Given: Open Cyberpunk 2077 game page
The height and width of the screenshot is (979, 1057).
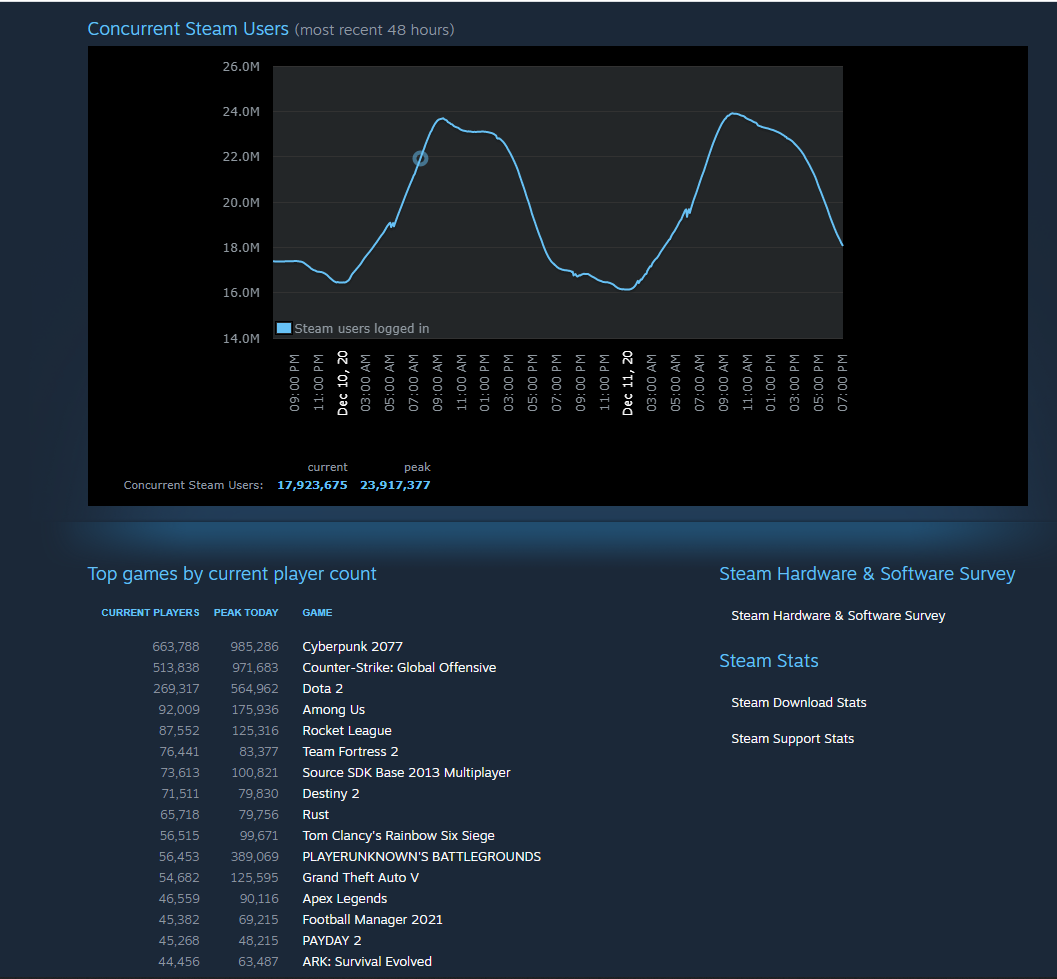Looking at the screenshot, I should pos(353,647).
